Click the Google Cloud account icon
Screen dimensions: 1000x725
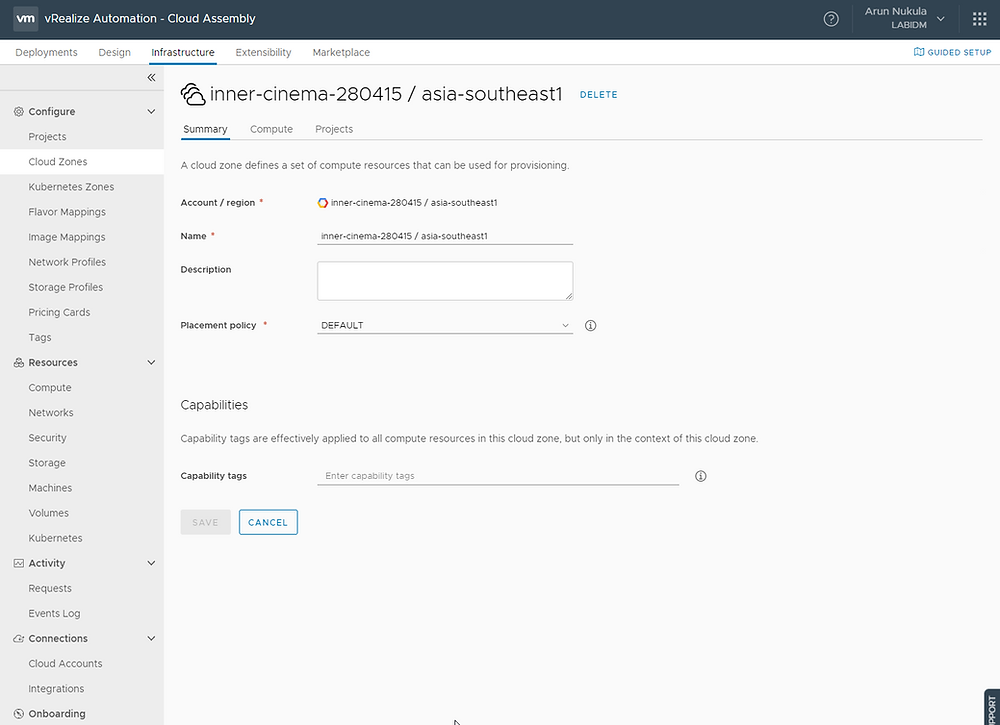(323, 203)
